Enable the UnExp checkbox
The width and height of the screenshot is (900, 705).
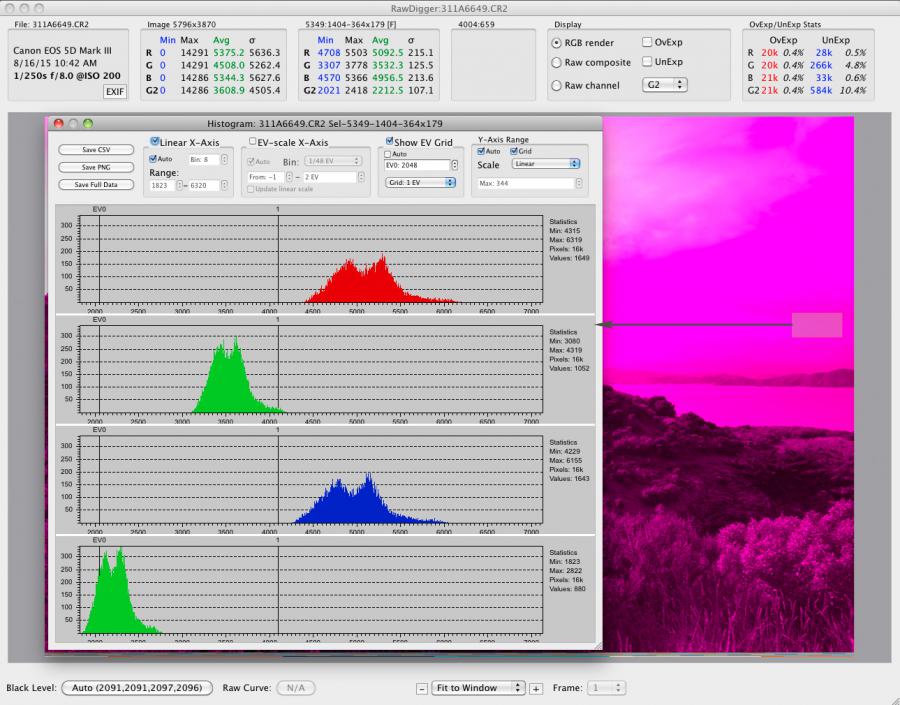pos(648,62)
